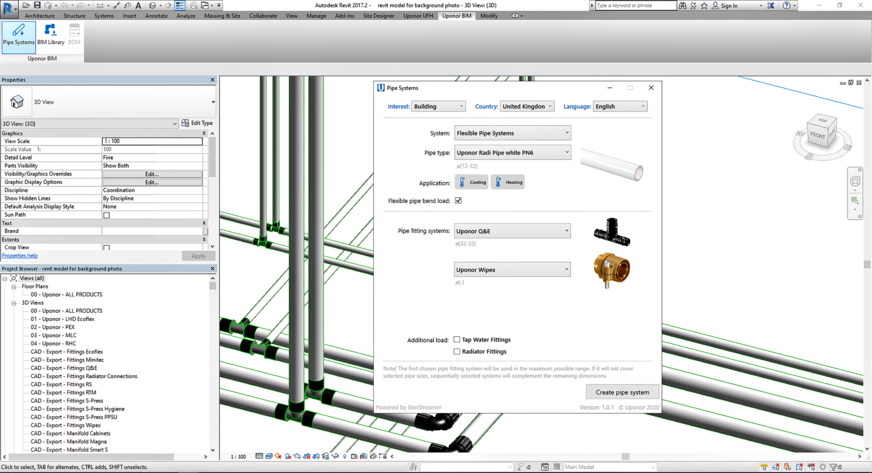Open the Massing & Site tab
This screenshot has width=872, height=473.
click(x=222, y=16)
